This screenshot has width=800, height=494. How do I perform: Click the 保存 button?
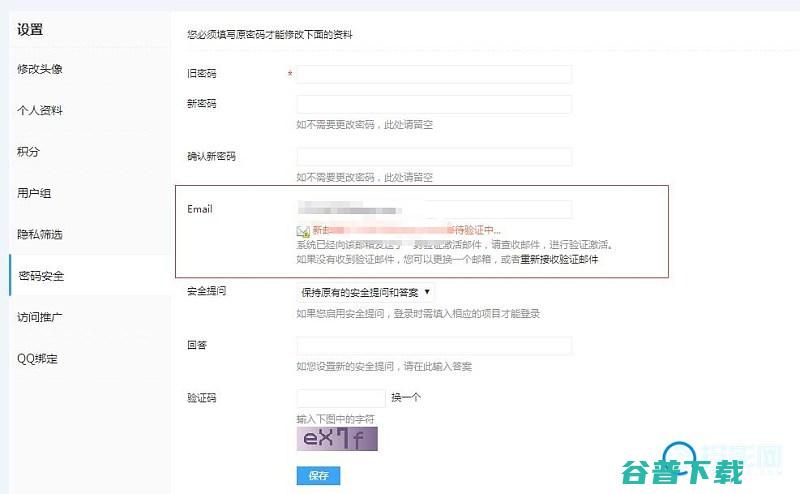pos(318,476)
